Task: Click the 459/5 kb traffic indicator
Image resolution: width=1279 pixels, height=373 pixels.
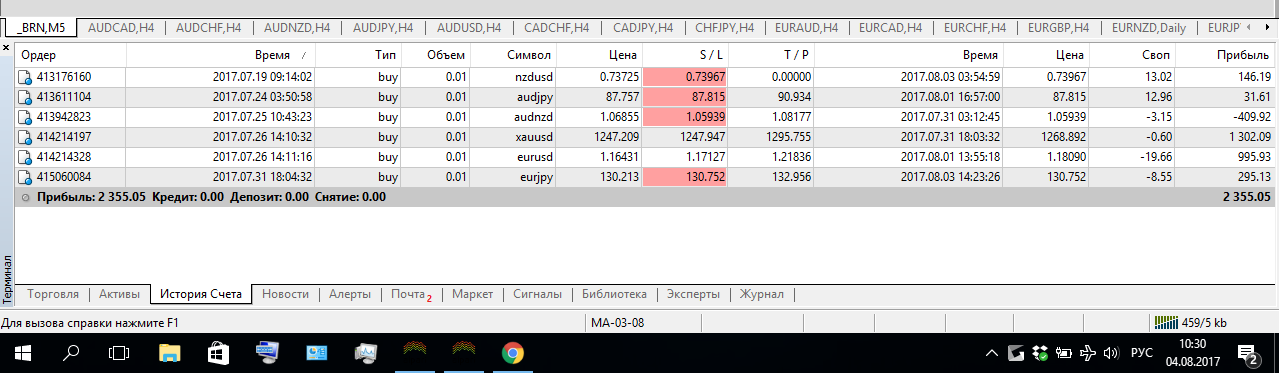Action: click(x=1204, y=323)
